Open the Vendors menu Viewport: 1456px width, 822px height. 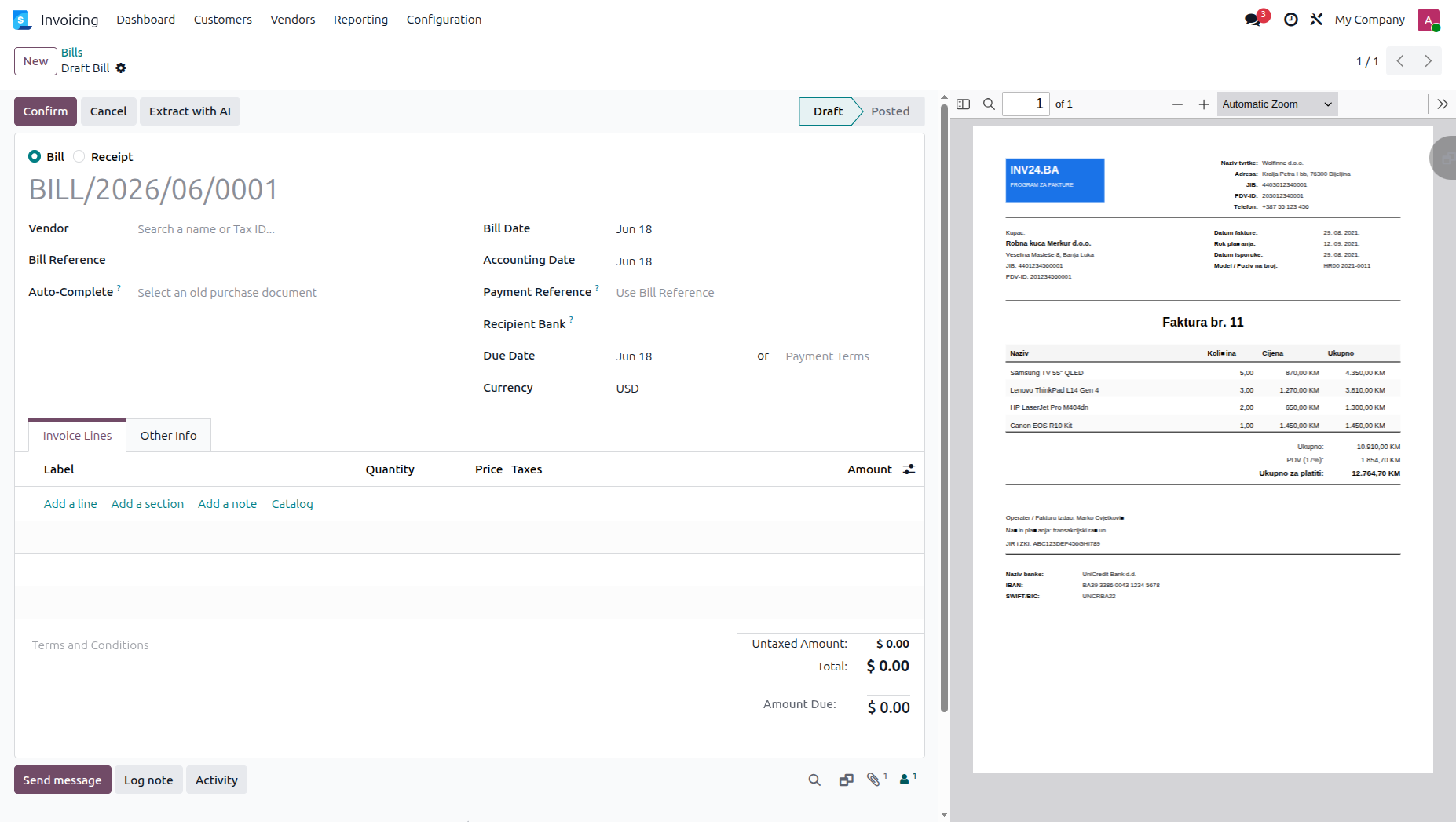click(293, 20)
